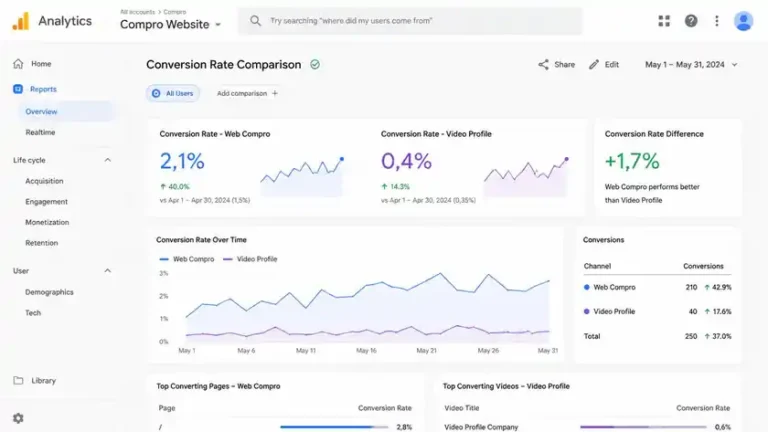The image size is (768, 432).
Task: Go to Home in sidebar
Action: coord(41,64)
